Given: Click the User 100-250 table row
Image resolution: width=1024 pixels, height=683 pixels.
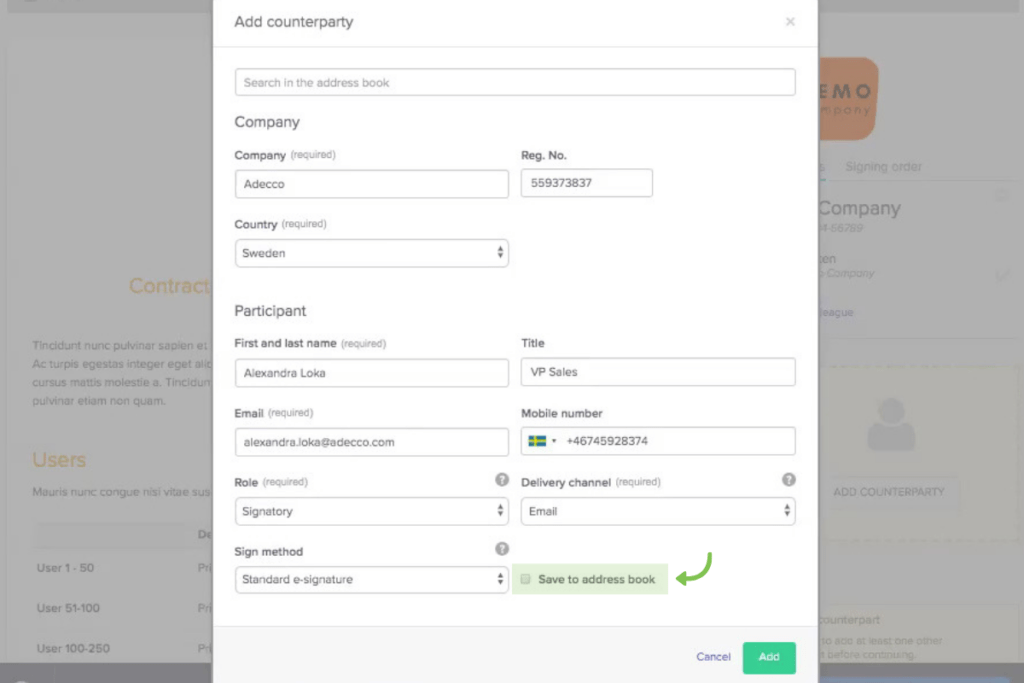Looking at the screenshot, I should point(123,648).
